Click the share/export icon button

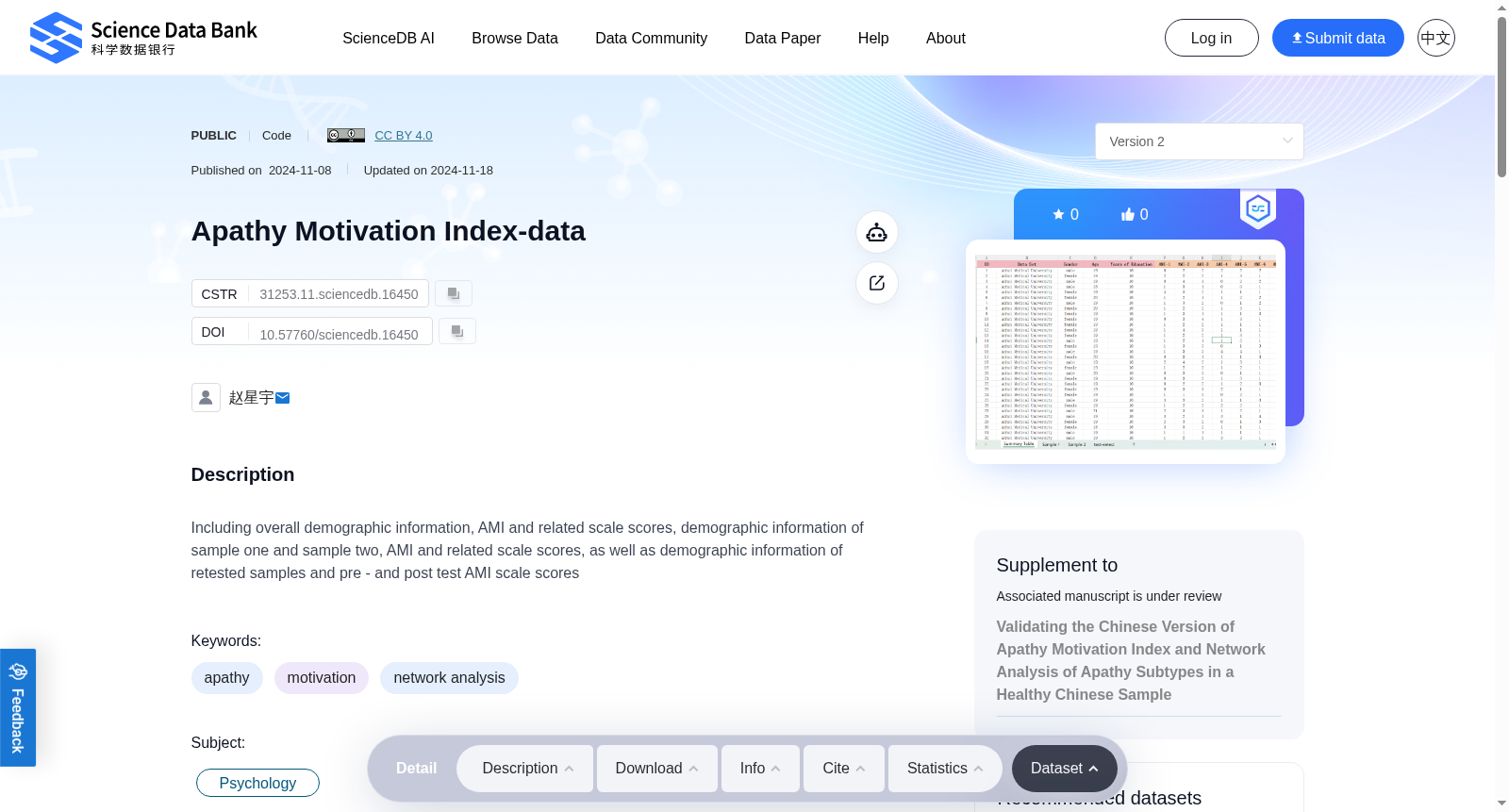coord(877,283)
